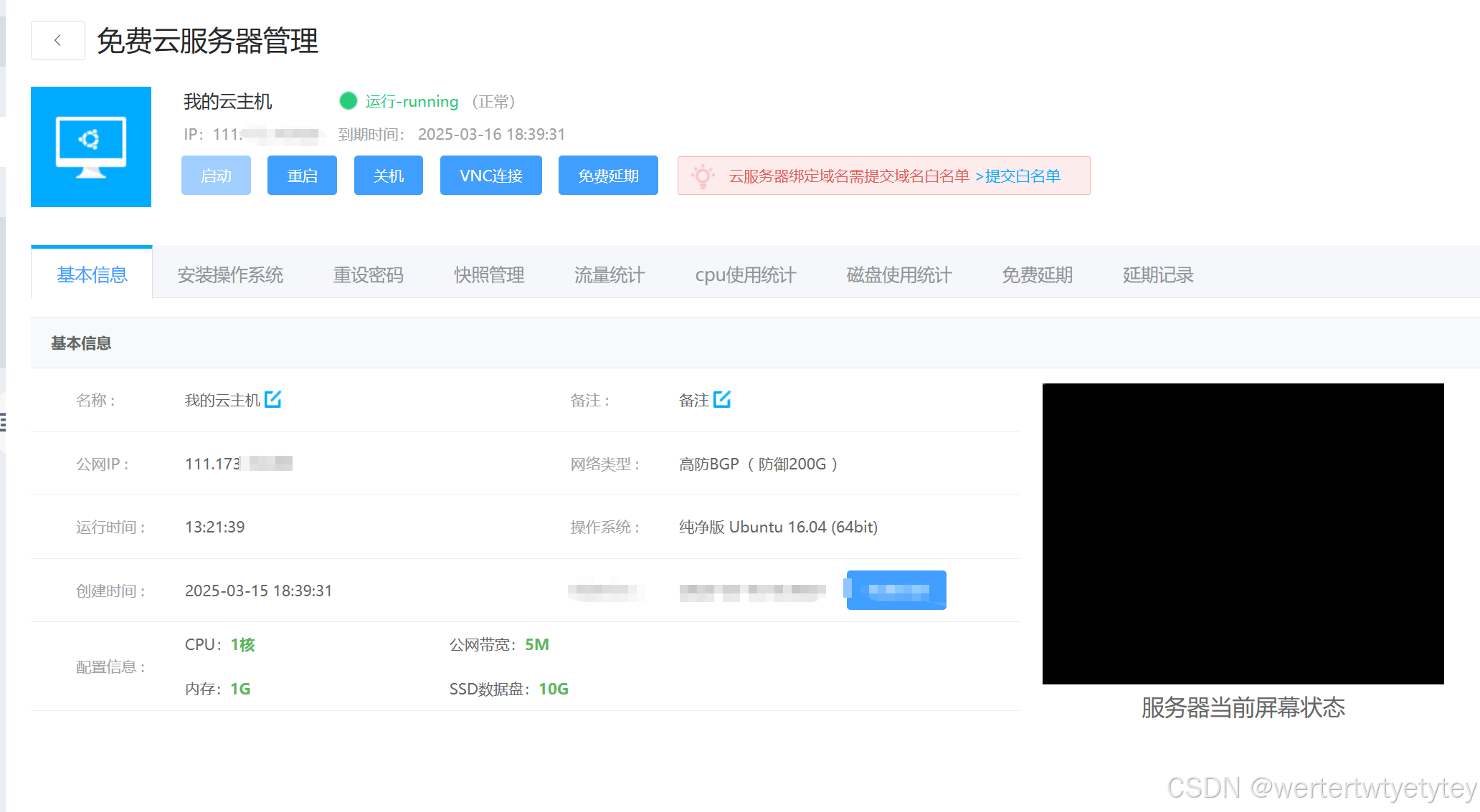Viewport: 1480px width, 812px height.
Task: Open the 流量统计 tab
Action: pos(609,274)
